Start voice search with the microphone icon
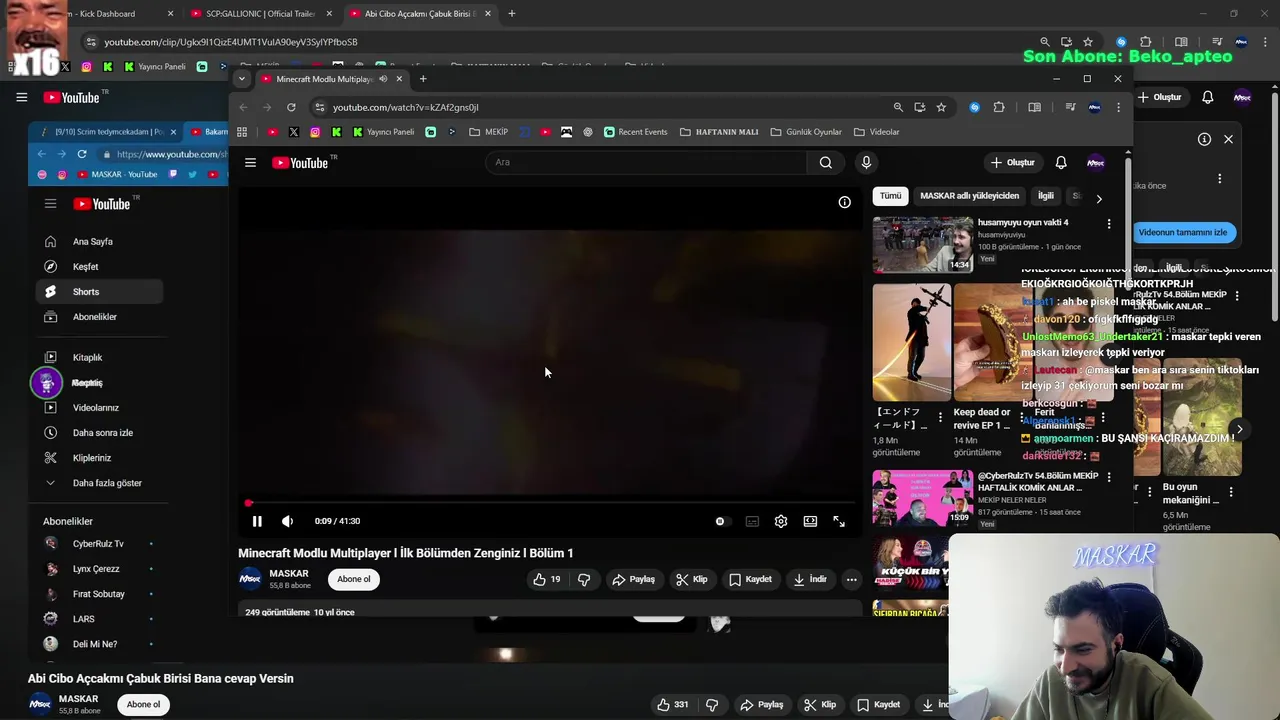1280x720 pixels. [866, 162]
